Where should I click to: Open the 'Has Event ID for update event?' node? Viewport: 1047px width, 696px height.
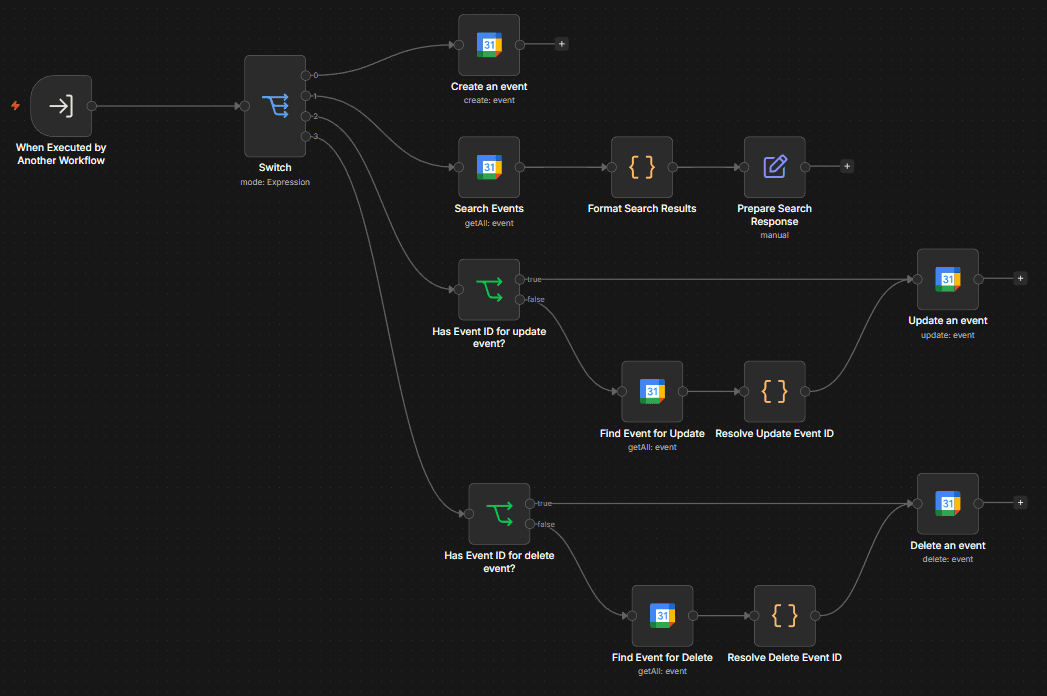(489, 289)
